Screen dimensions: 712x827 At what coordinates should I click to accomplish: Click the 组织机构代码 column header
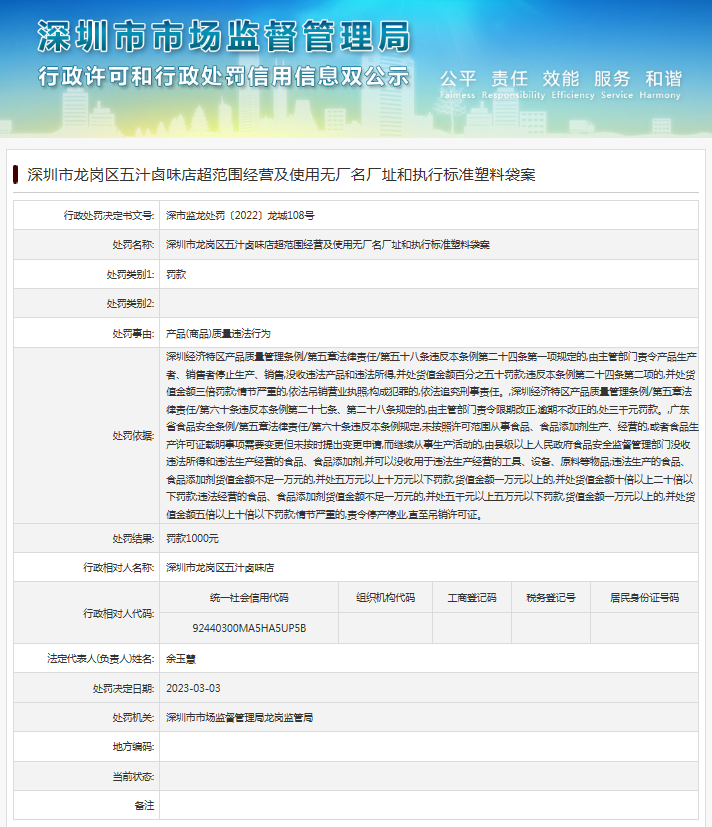tap(386, 598)
